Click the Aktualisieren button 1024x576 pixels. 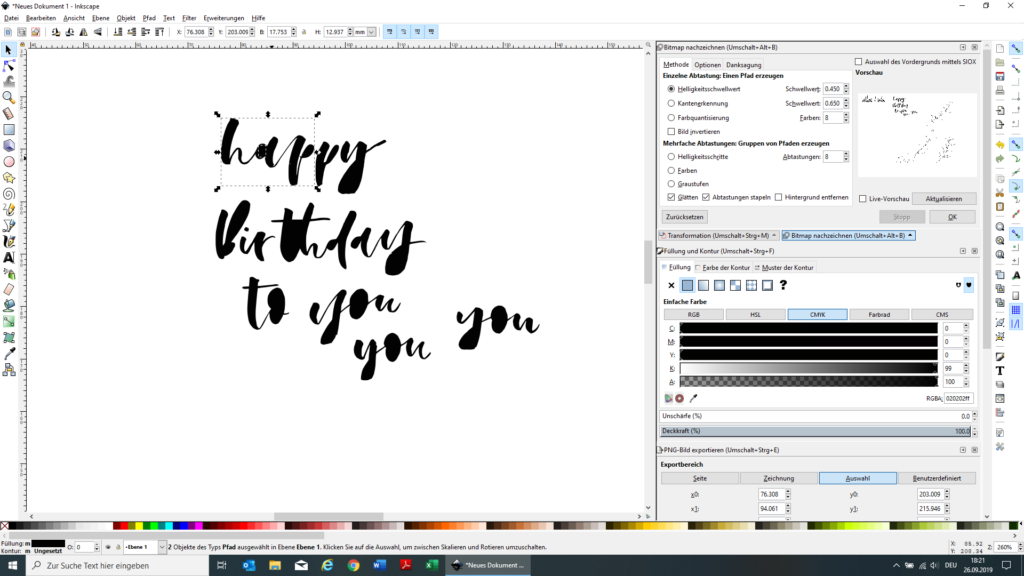pos(943,199)
